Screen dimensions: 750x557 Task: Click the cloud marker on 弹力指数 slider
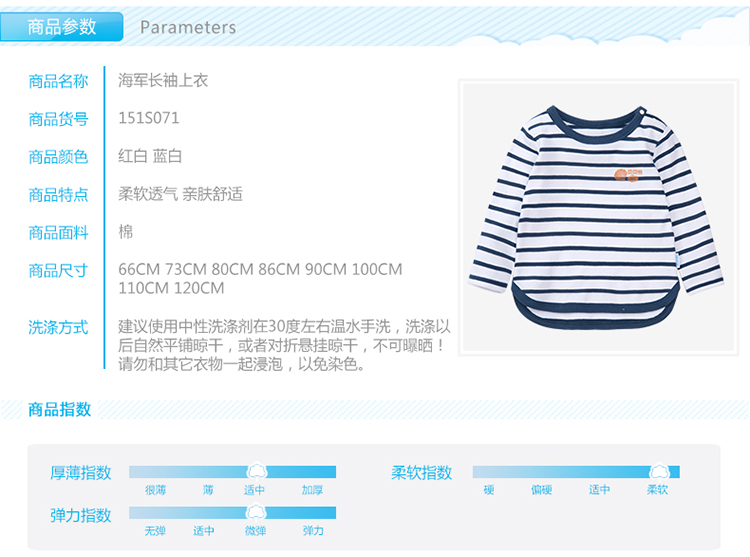coord(256,513)
